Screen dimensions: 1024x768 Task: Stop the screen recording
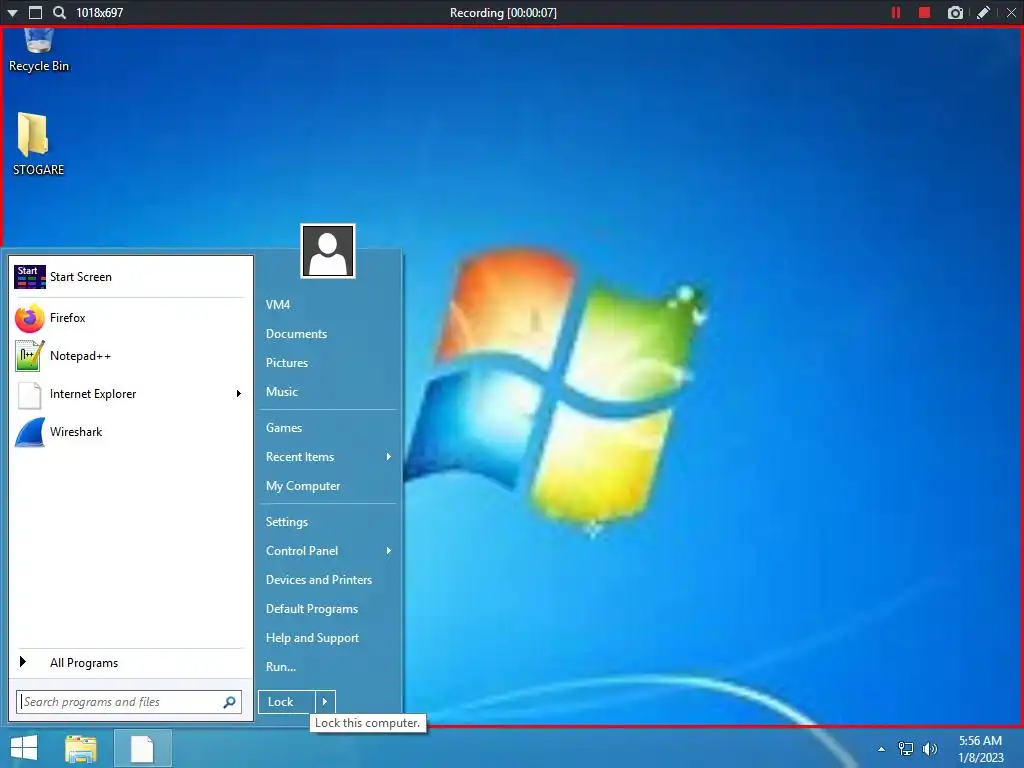click(924, 12)
